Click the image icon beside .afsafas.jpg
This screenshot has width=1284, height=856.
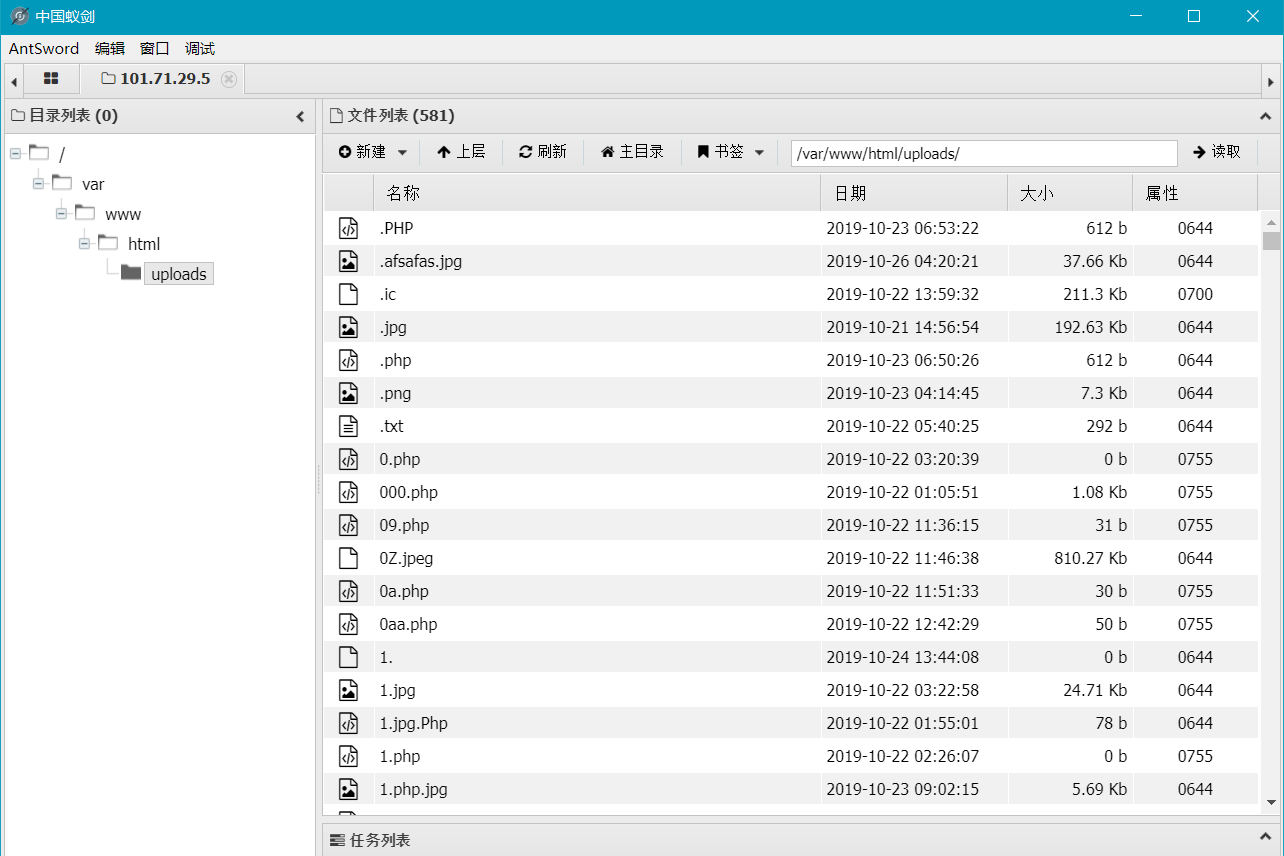coord(348,261)
